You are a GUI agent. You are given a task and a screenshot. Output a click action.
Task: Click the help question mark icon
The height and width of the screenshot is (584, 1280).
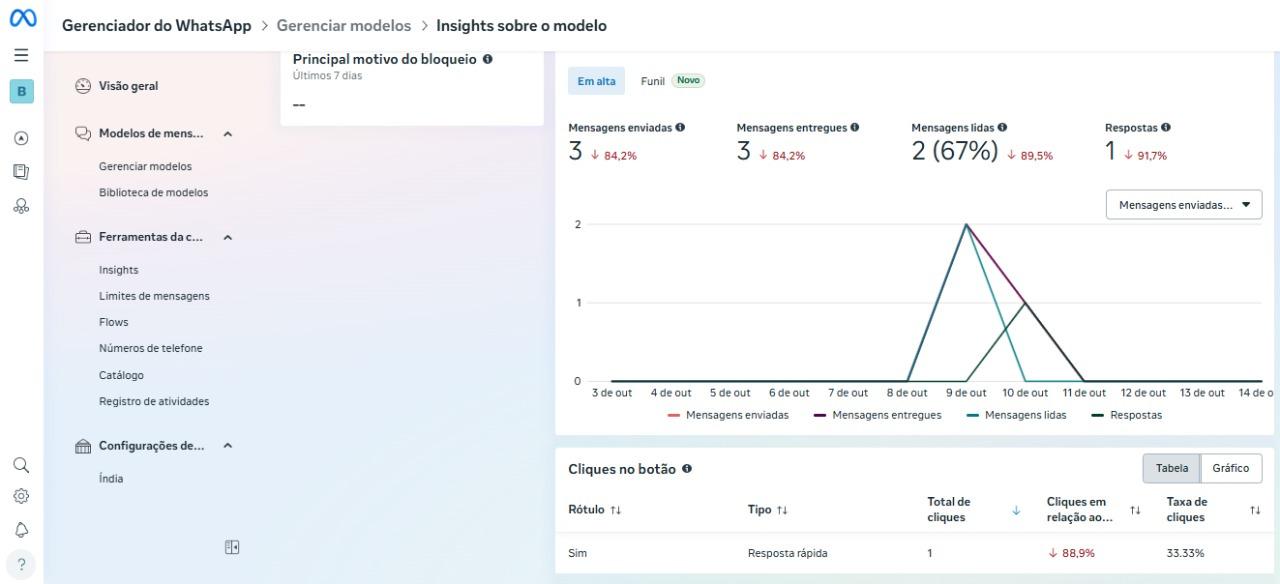[21, 564]
